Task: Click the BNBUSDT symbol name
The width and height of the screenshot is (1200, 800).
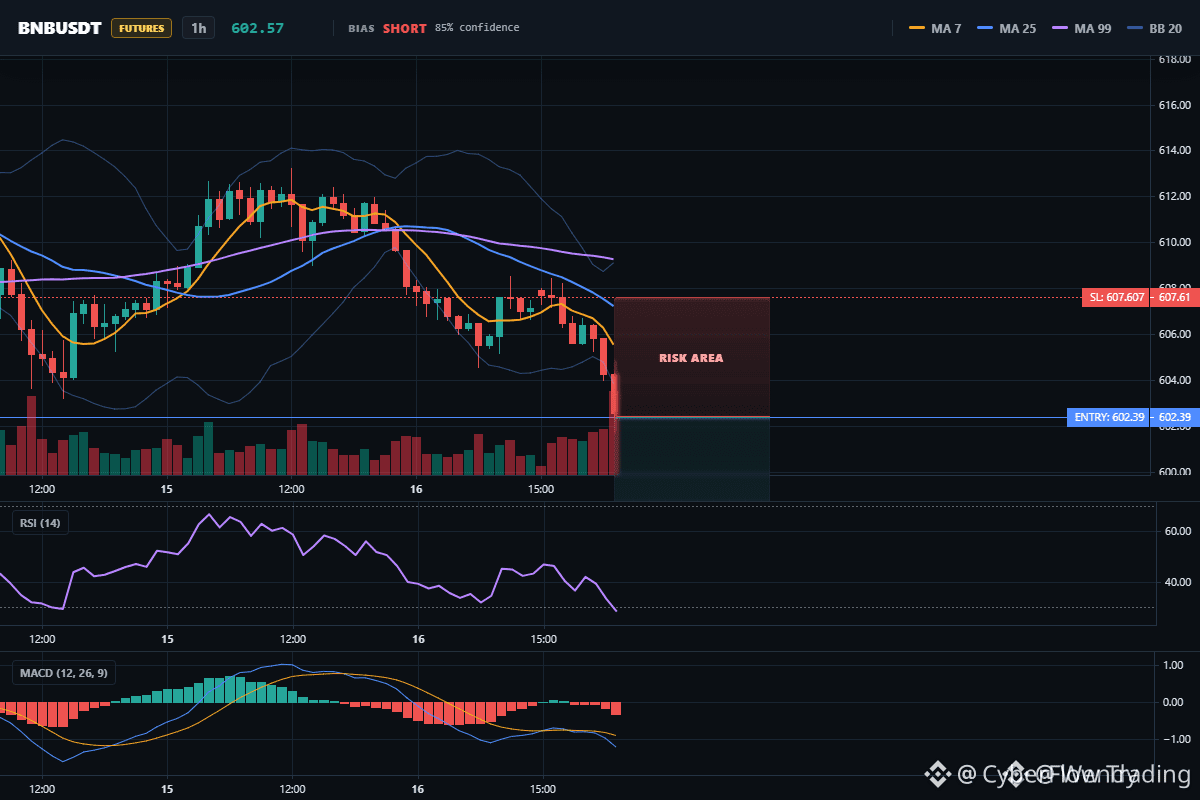Action: 60,28
